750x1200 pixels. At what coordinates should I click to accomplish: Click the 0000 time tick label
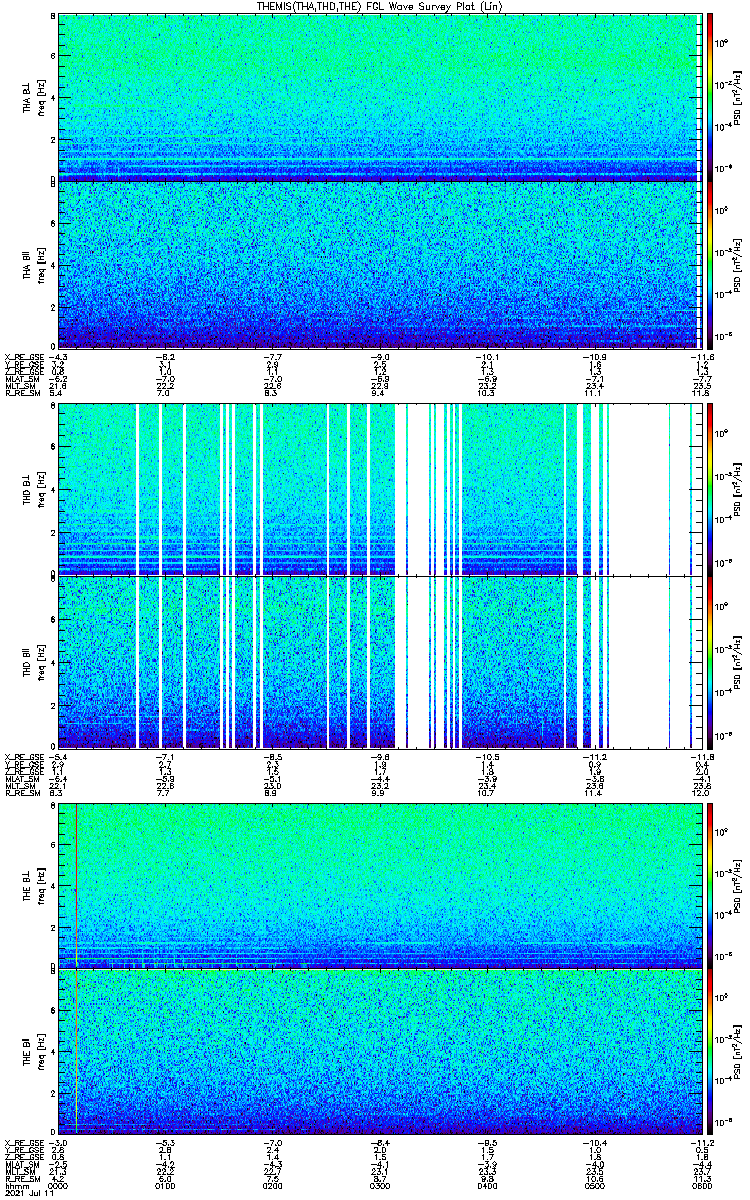pyautogui.click(x=58, y=1186)
